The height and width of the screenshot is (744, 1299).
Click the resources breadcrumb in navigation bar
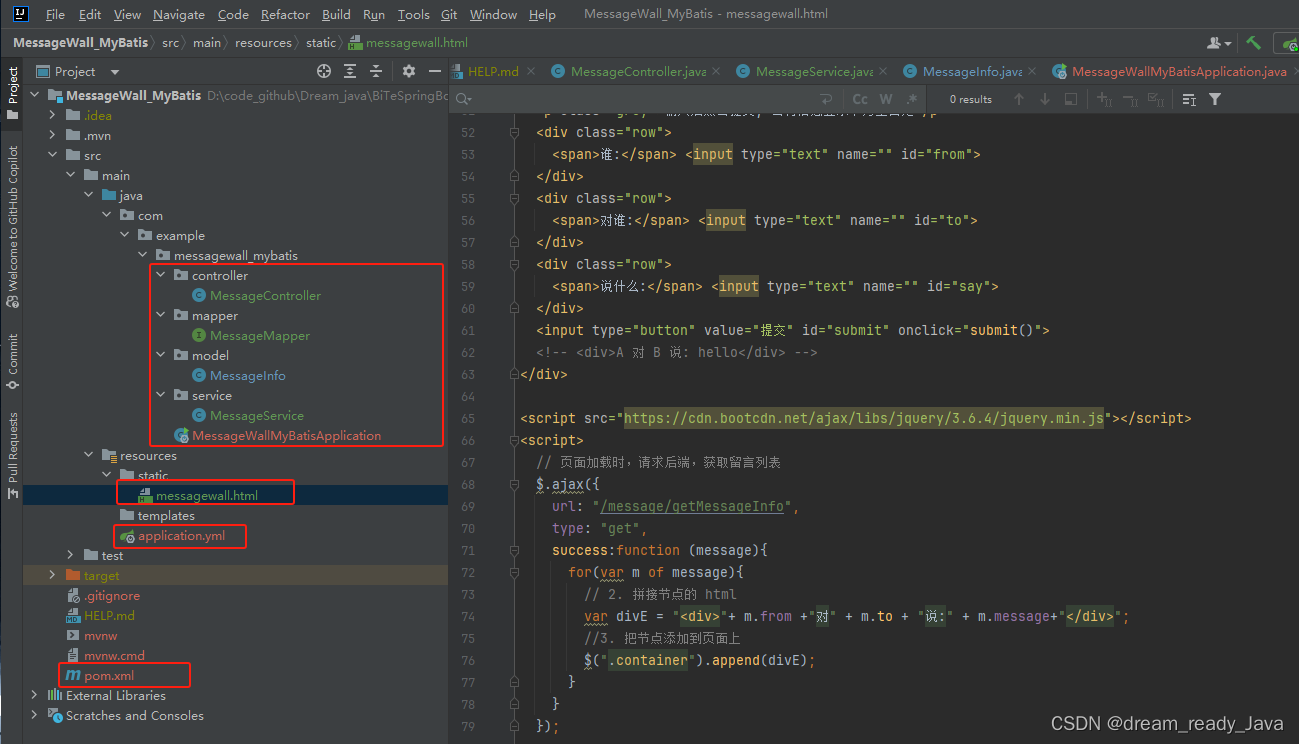coord(264,42)
